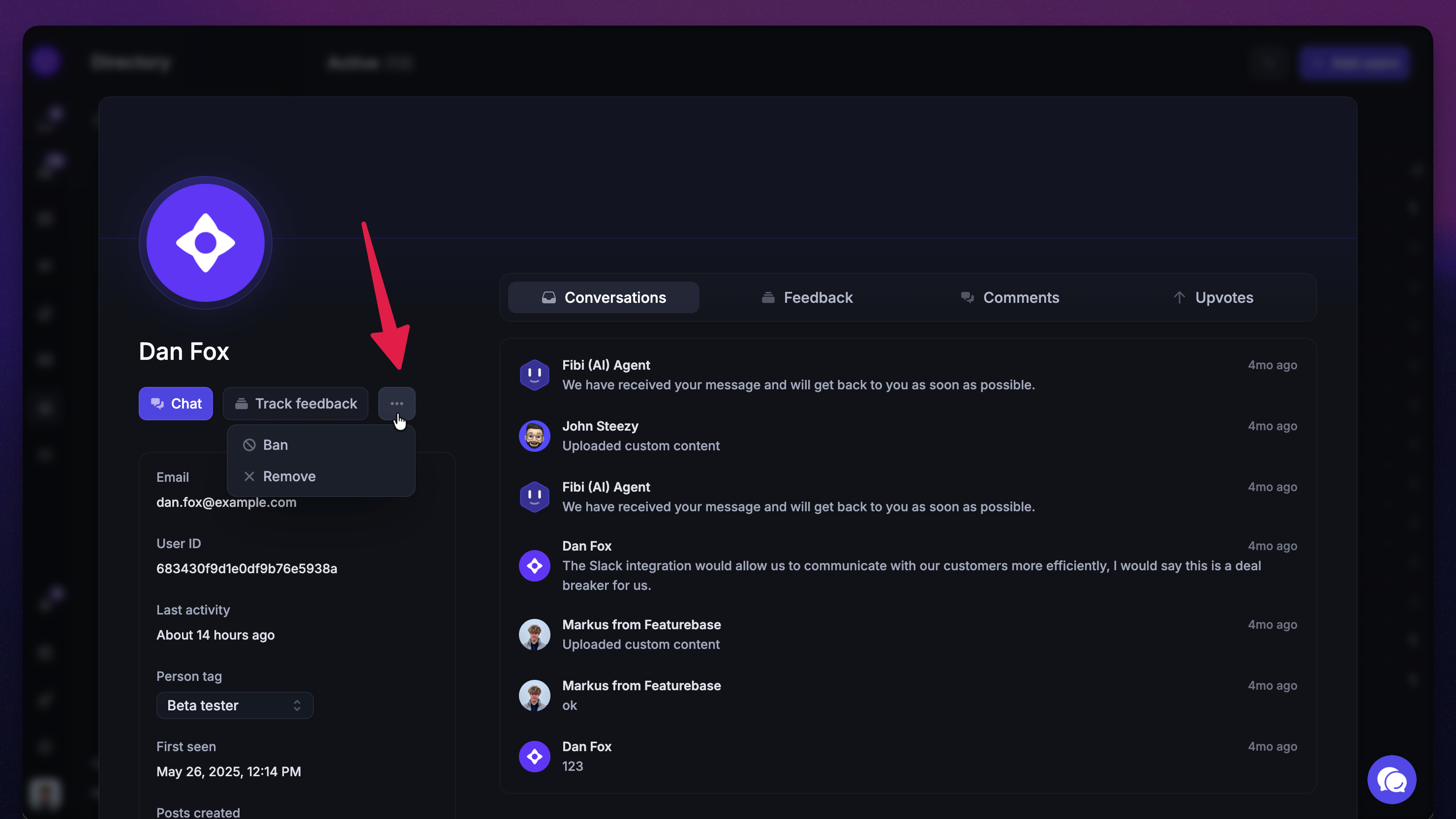Click the dan.fox@example.com email address

[x=226, y=502]
